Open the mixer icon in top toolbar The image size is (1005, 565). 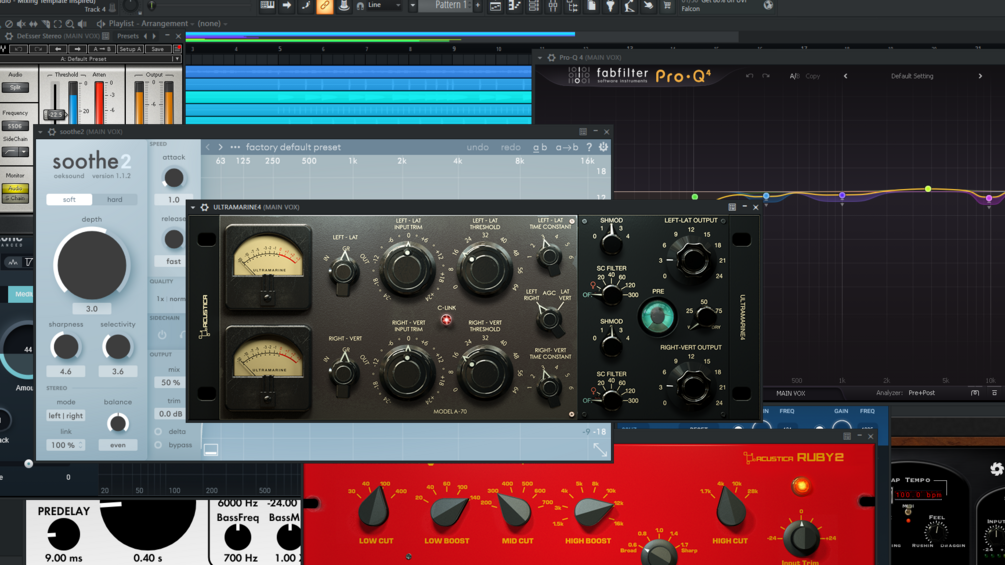pyautogui.click(x=553, y=6)
